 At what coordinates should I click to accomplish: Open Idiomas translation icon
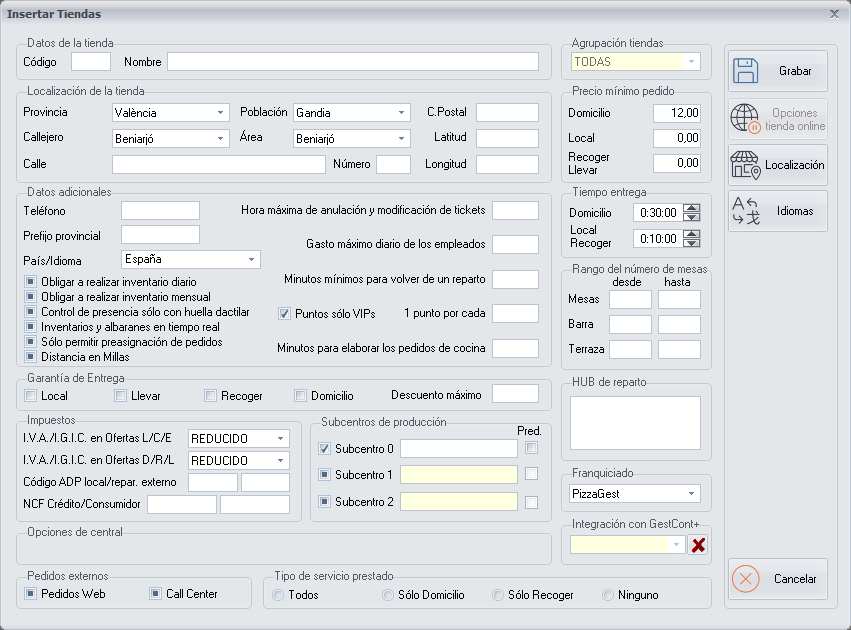coord(745,211)
